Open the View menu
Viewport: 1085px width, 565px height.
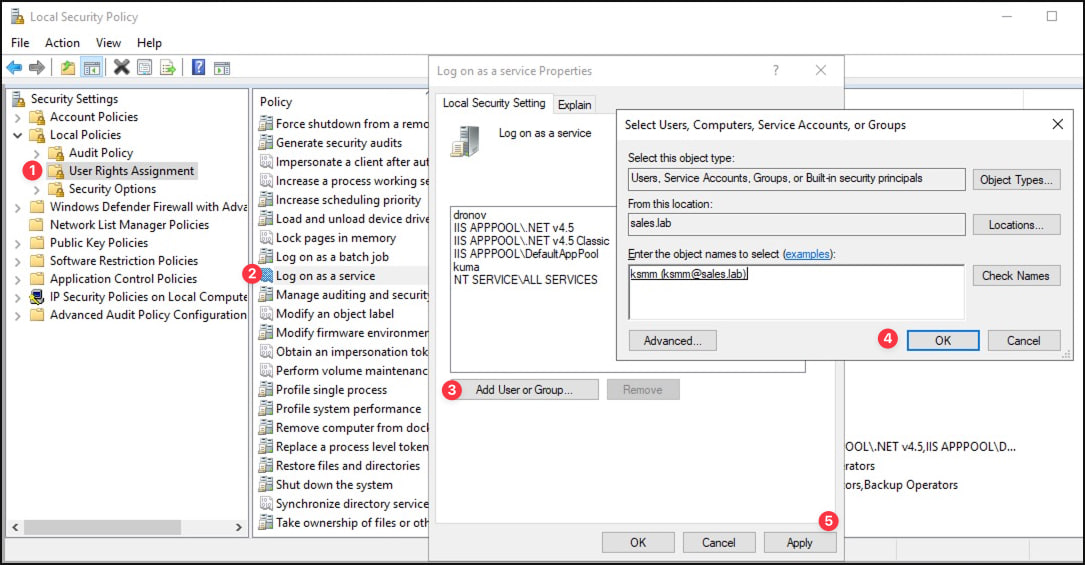click(x=108, y=43)
